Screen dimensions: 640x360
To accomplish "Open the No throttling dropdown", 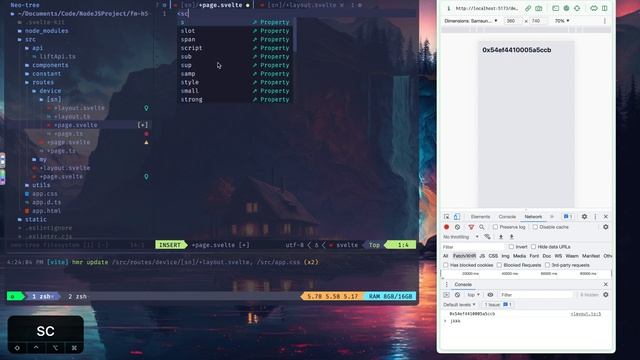I will tap(461, 237).
